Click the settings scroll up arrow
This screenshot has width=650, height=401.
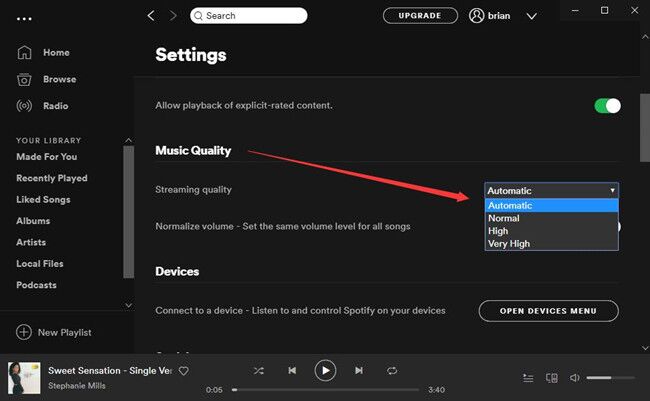point(645,37)
